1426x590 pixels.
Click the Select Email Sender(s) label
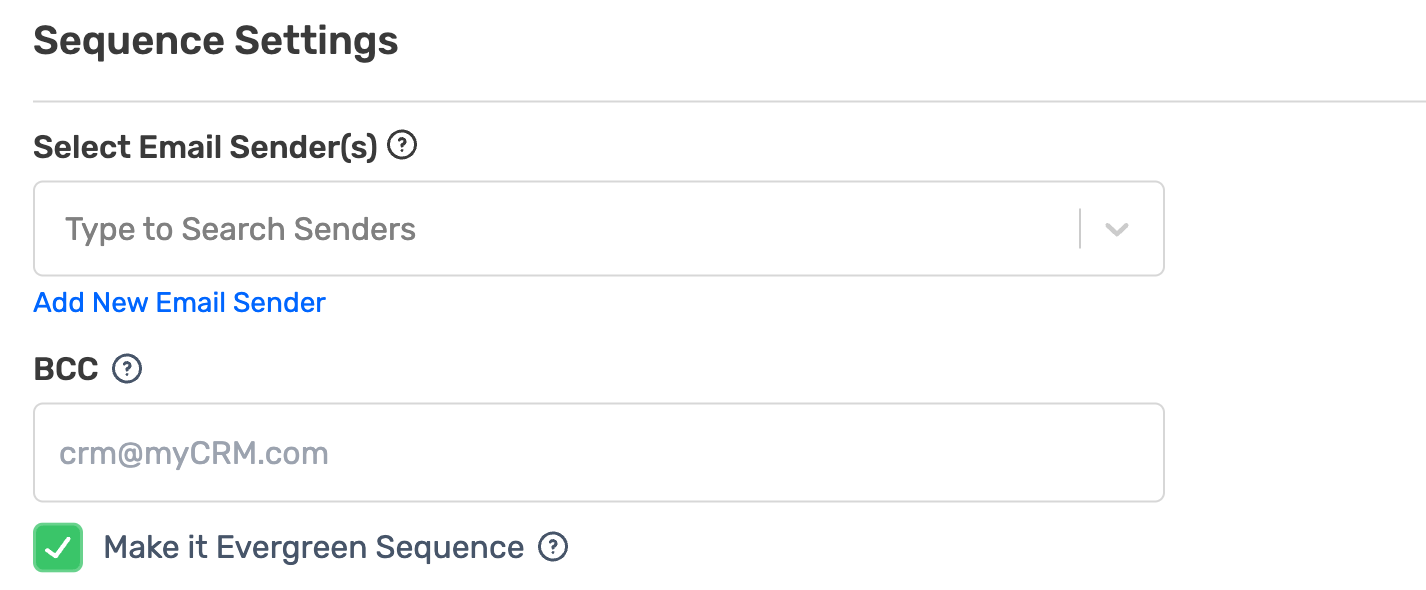205,147
